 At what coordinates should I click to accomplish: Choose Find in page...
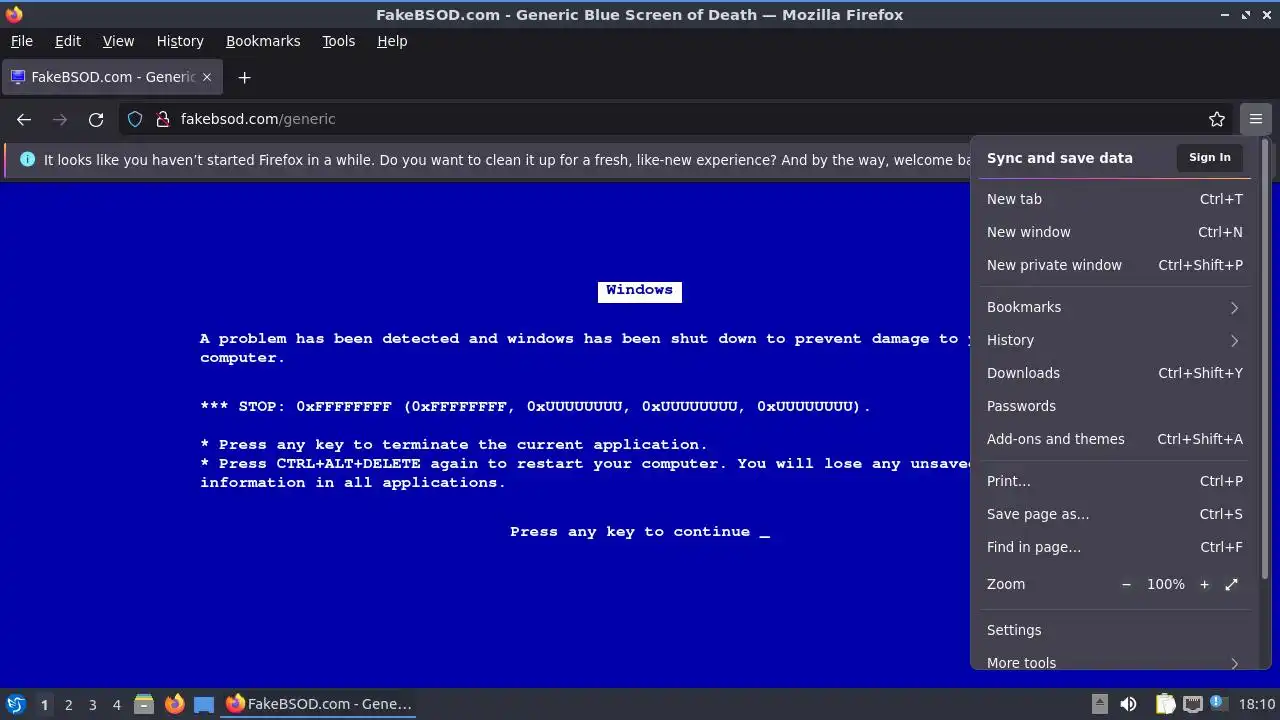coord(1114,547)
